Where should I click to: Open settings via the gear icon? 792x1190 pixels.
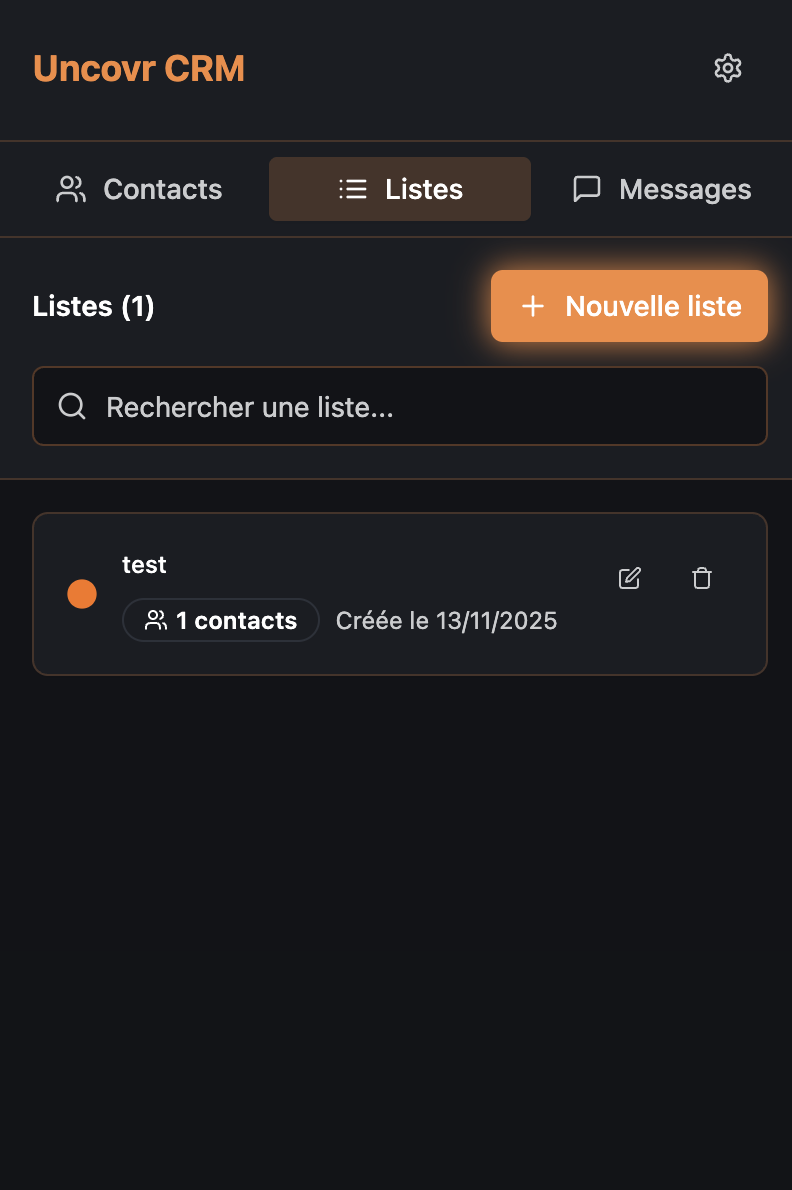click(x=728, y=68)
